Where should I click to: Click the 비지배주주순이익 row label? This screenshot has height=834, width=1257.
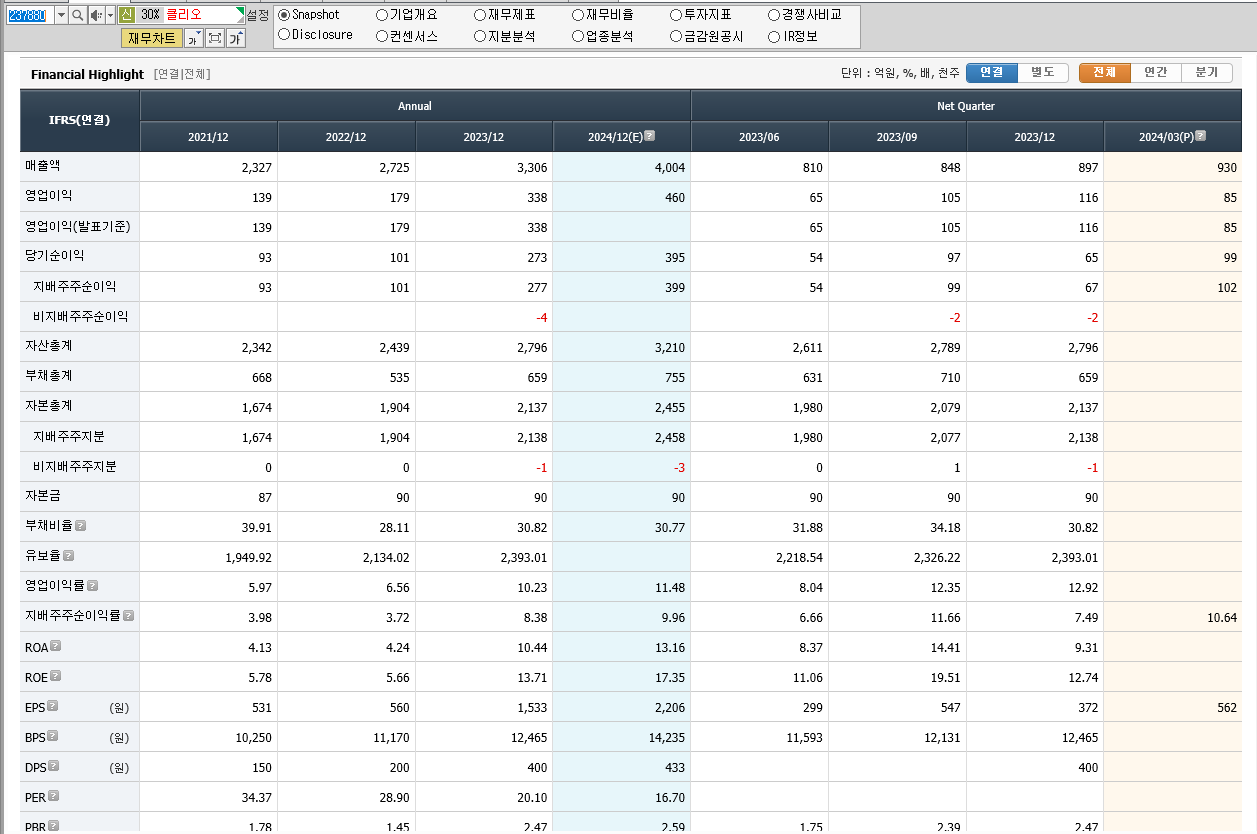point(81,316)
